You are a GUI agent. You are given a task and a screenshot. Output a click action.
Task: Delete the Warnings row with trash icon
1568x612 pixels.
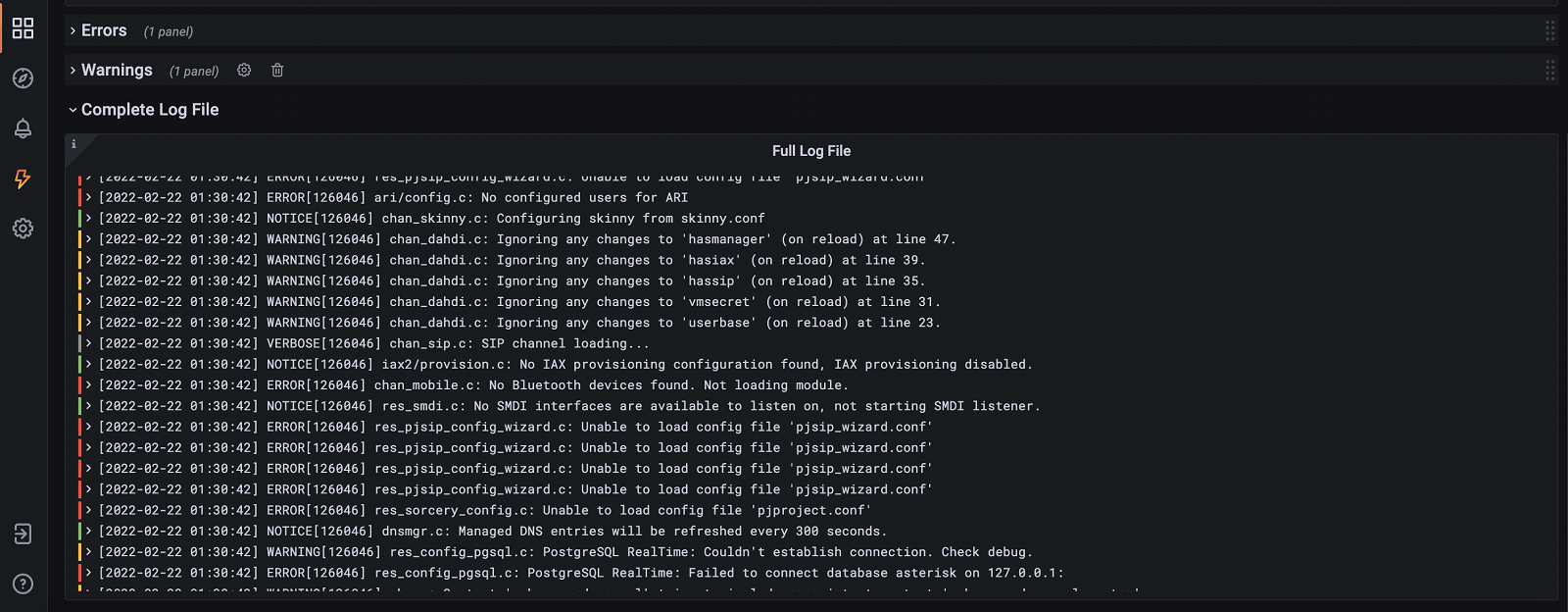click(277, 71)
